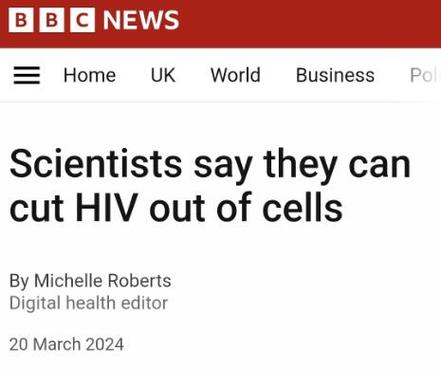Click the NEWS wordmark in the header

coord(141,20)
